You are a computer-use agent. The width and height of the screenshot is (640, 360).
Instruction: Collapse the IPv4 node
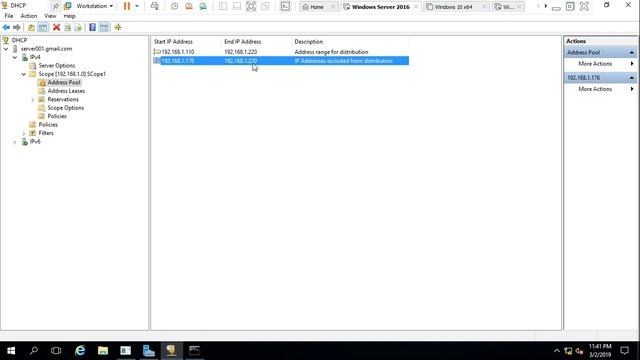pos(15,57)
